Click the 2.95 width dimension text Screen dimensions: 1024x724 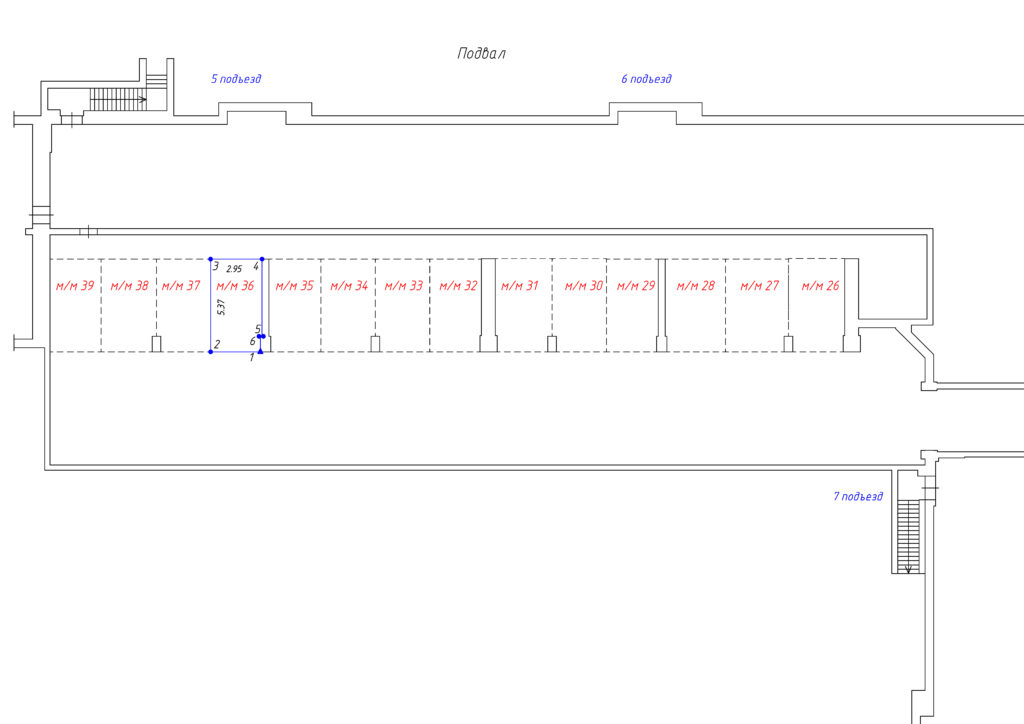234,270
